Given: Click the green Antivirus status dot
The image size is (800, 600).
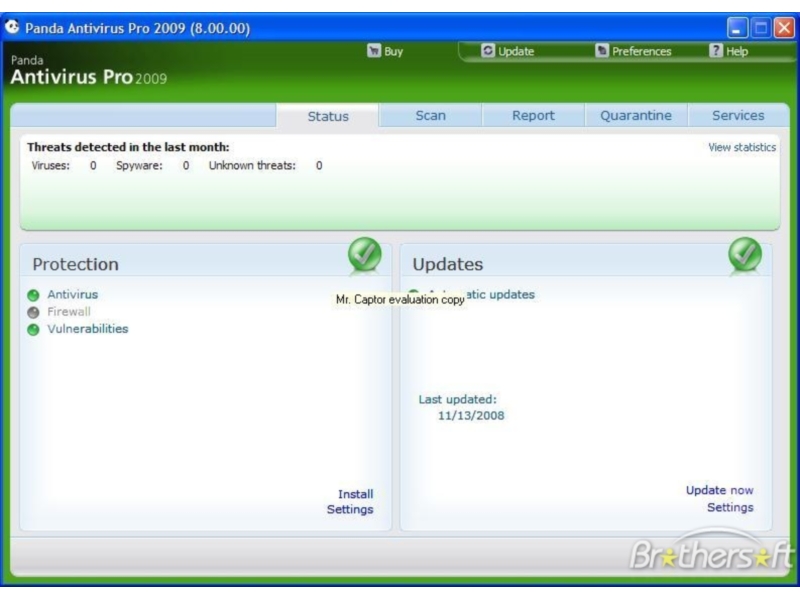Looking at the screenshot, I should click(x=33, y=295).
